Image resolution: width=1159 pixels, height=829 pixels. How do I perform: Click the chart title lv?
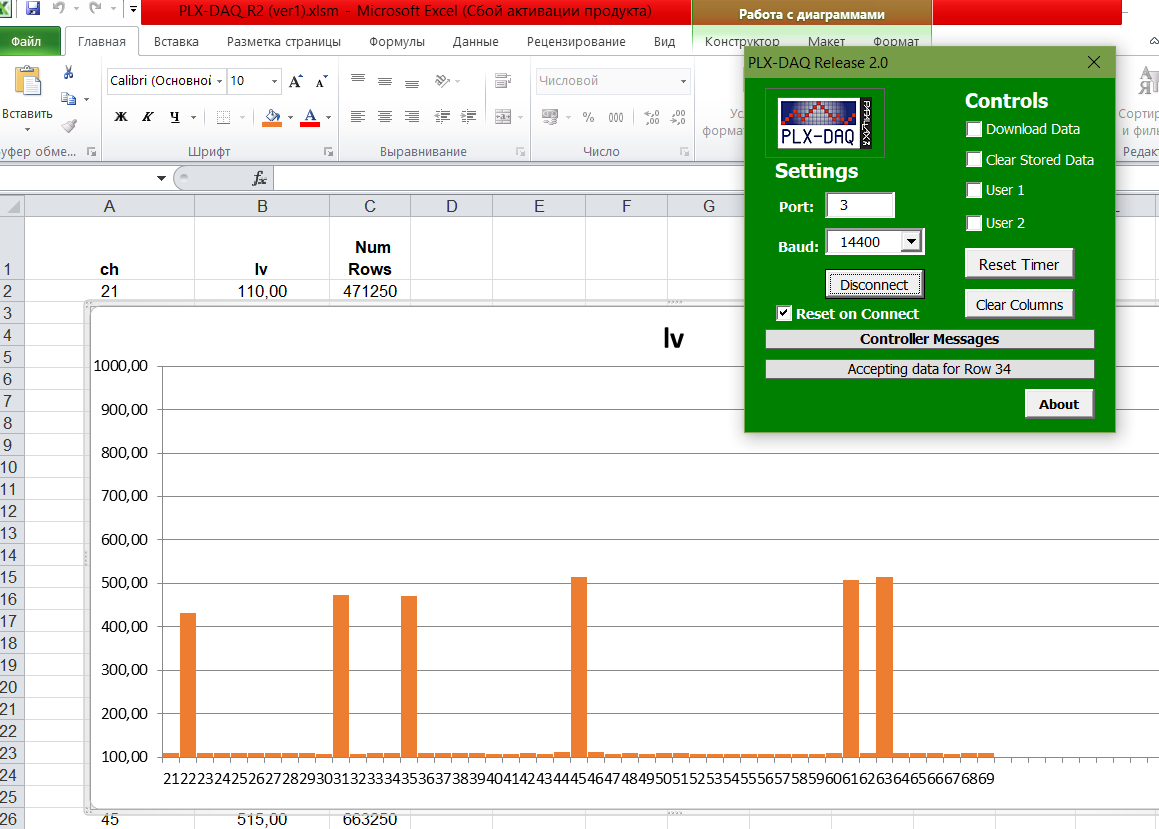673,338
